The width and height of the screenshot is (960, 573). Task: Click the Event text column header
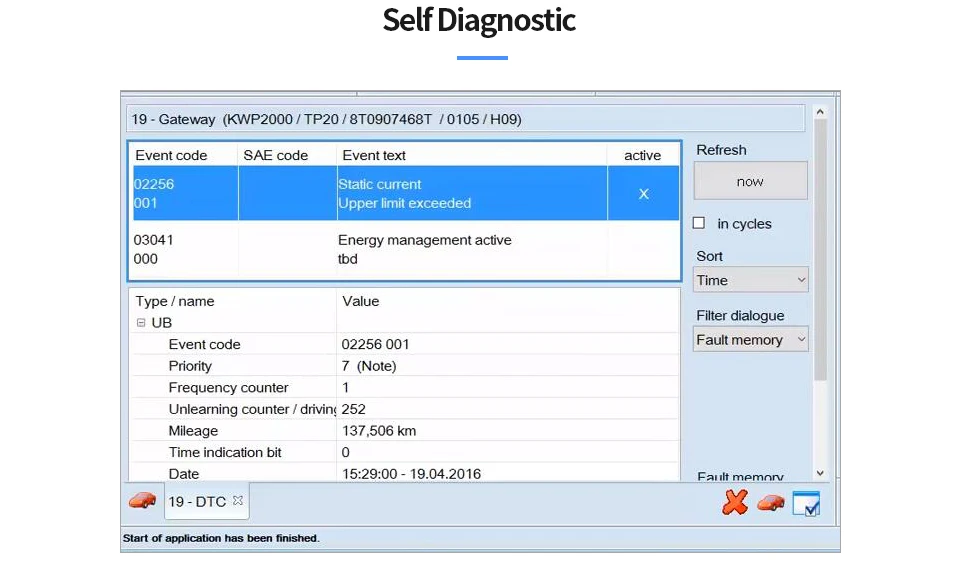[373, 155]
